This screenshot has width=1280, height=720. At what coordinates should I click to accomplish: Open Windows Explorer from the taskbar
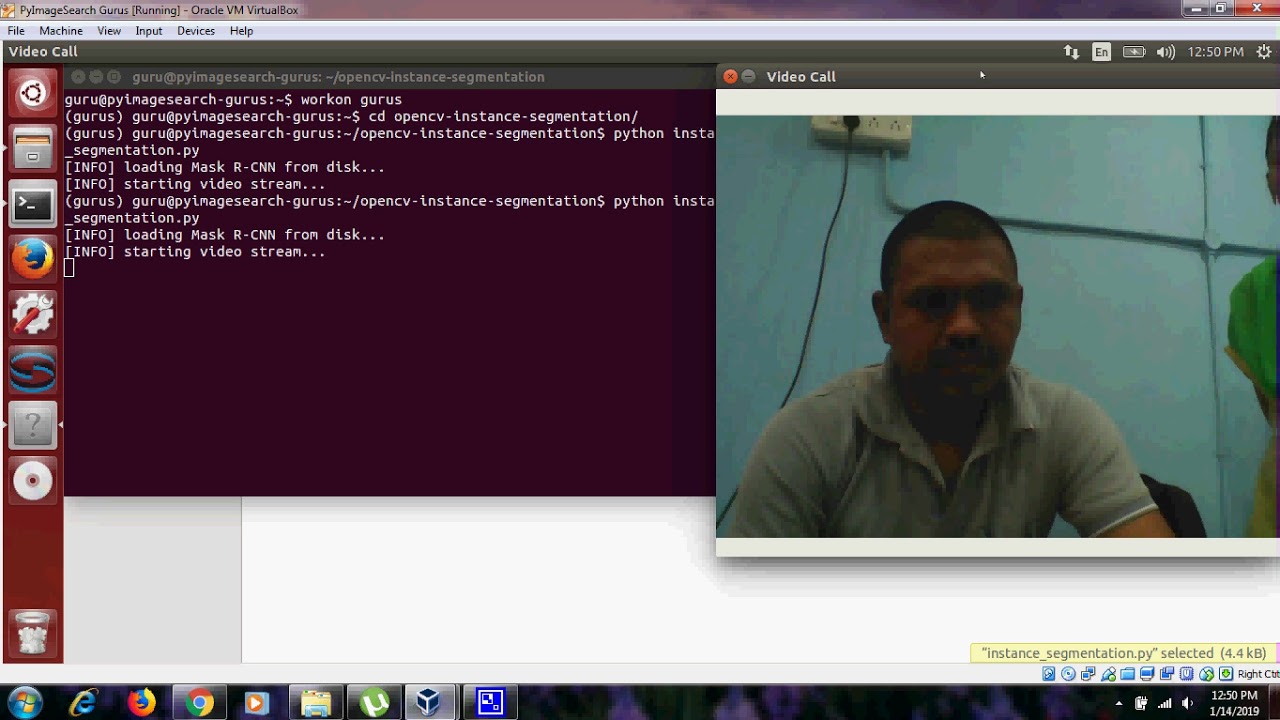pos(315,703)
